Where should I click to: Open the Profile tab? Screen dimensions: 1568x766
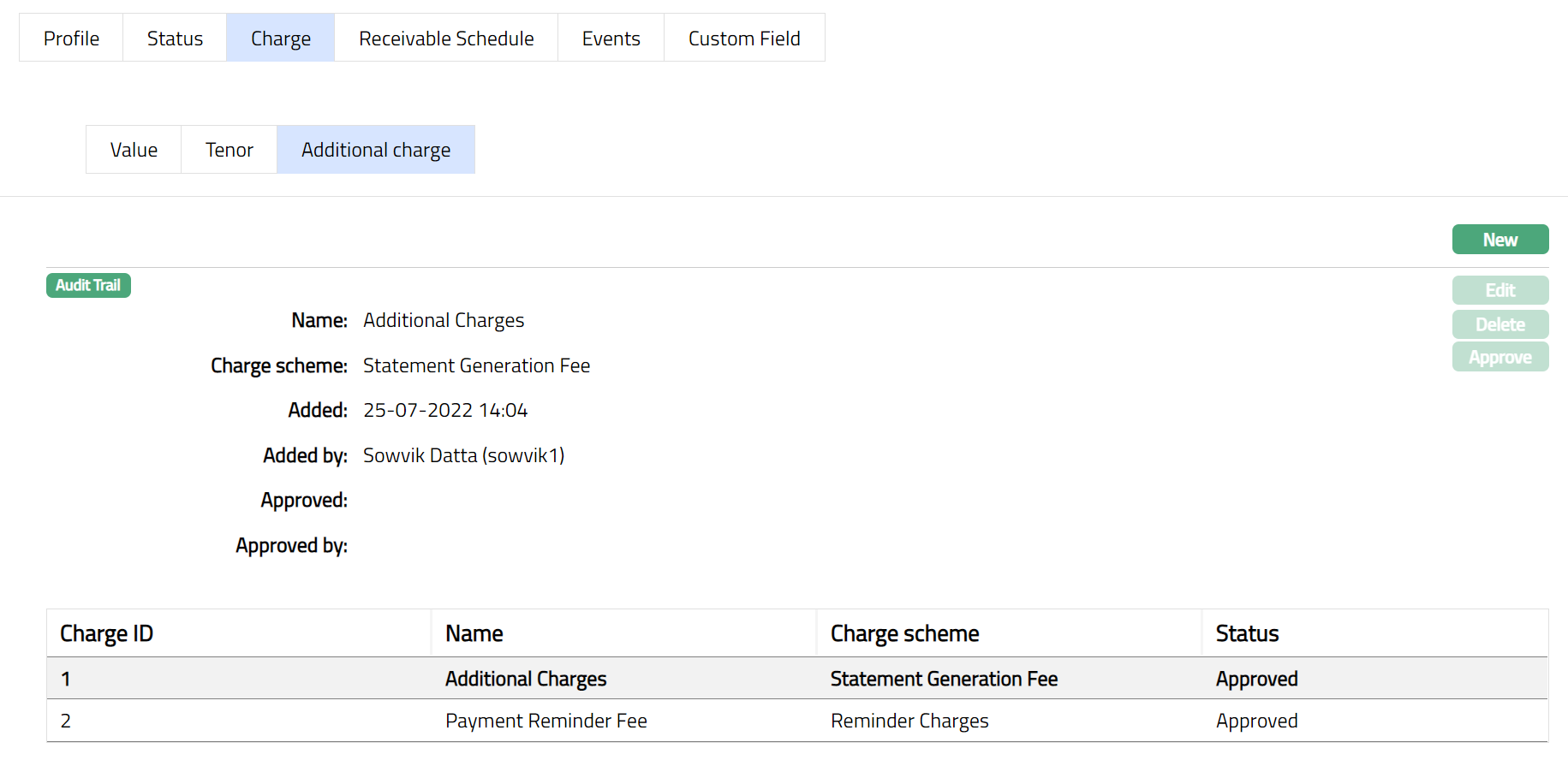[x=71, y=39]
